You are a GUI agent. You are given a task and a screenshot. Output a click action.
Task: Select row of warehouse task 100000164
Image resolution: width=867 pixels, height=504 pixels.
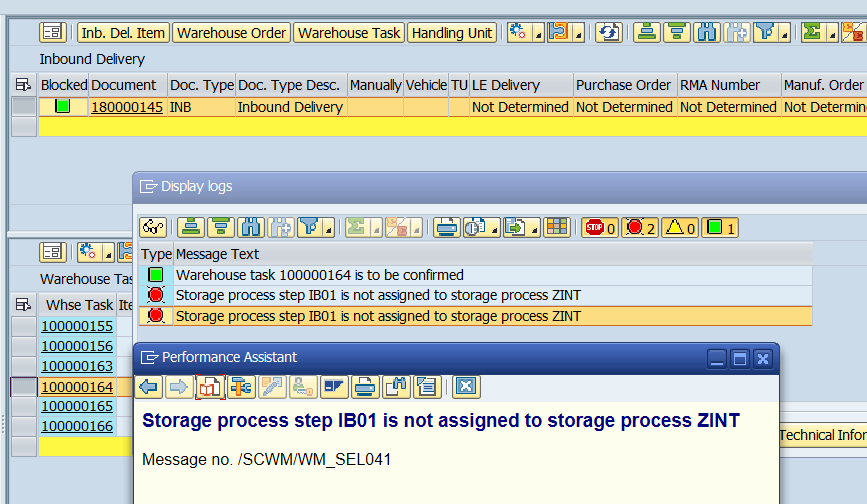[x=23, y=386]
